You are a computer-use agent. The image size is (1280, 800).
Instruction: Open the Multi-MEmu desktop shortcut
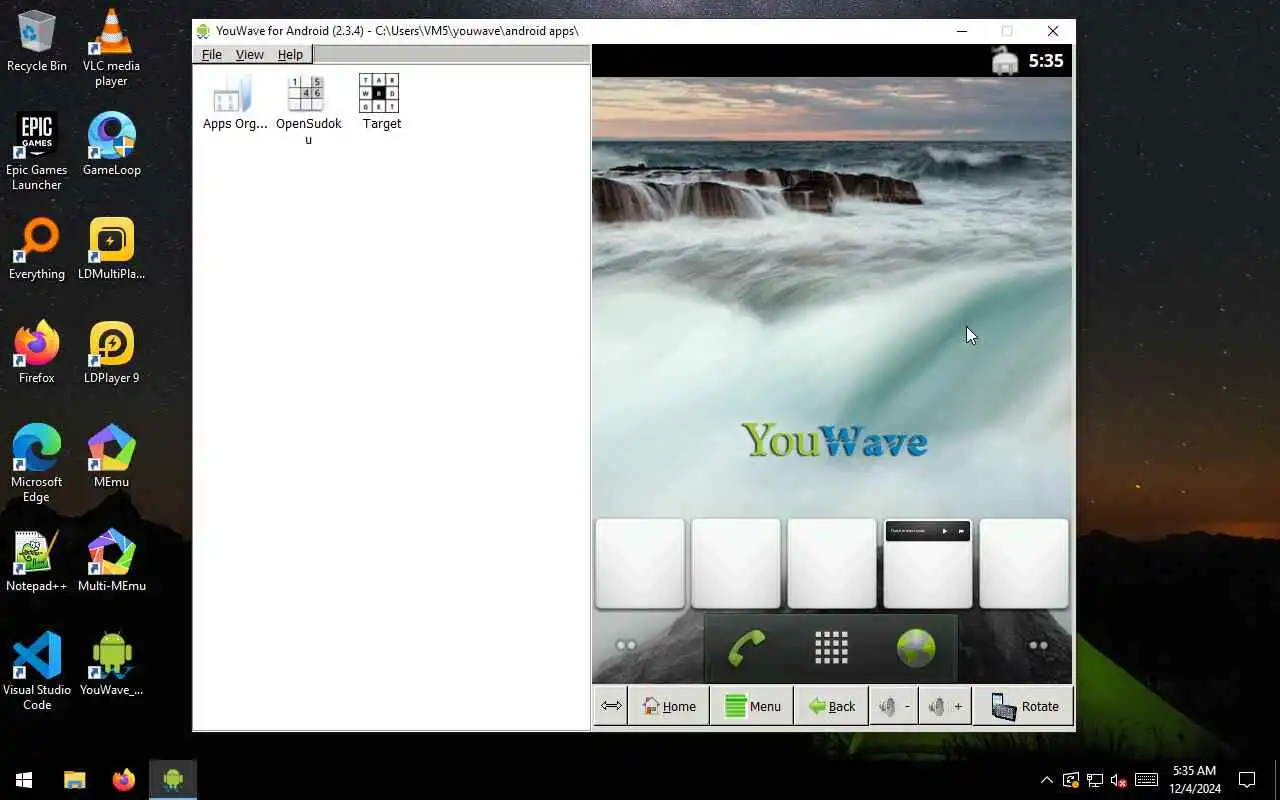111,560
